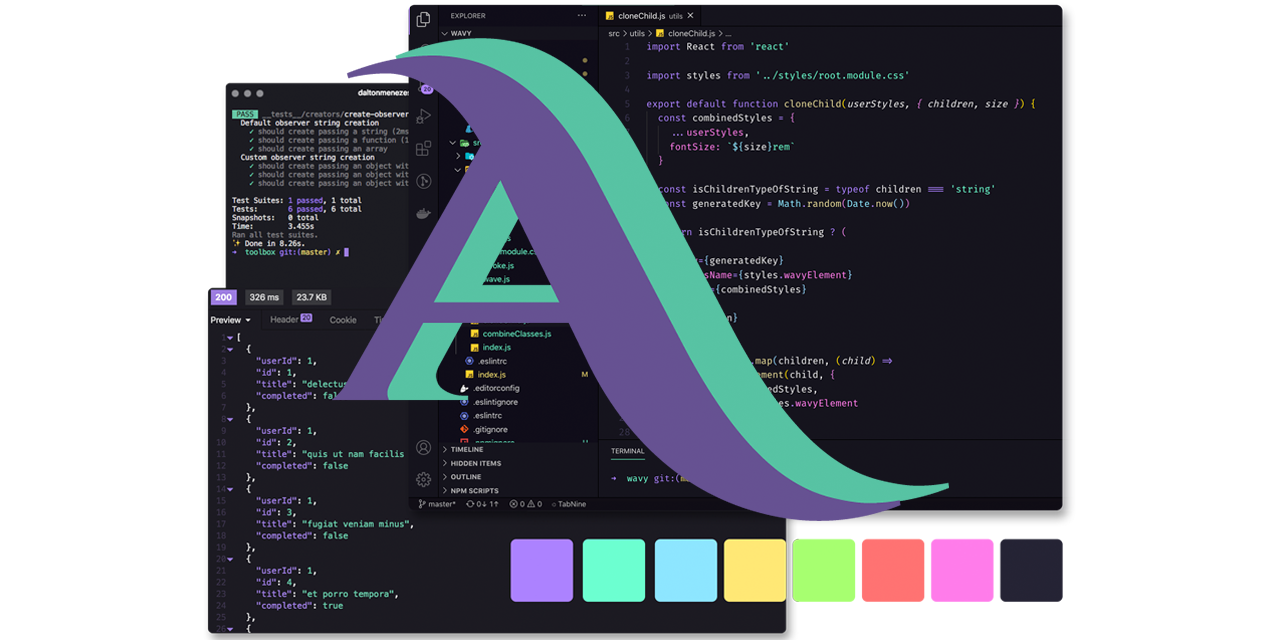Pick the purple color swatch
The image size is (1280, 640).
[542, 571]
